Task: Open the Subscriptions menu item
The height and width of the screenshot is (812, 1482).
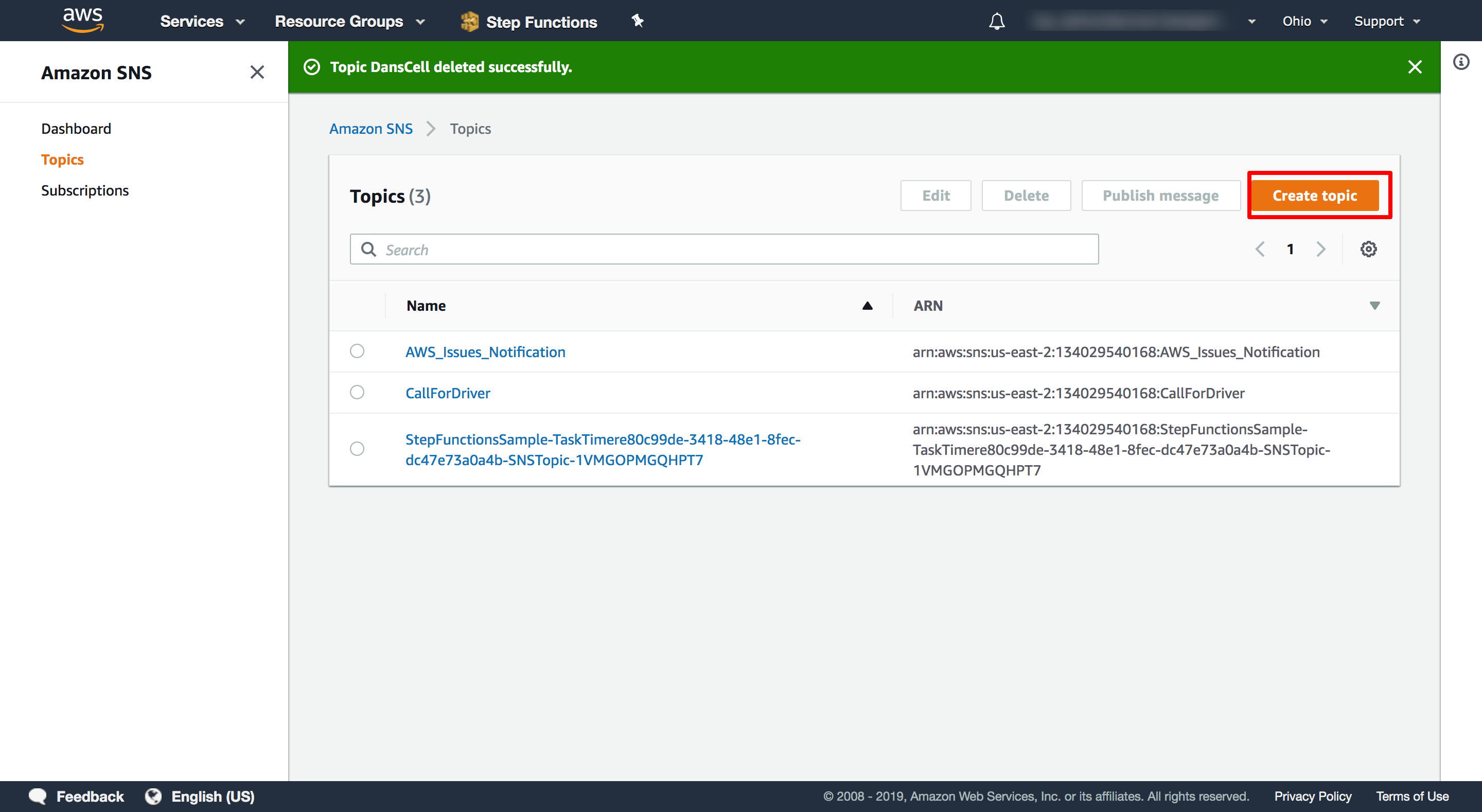Action: click(85, 189)
